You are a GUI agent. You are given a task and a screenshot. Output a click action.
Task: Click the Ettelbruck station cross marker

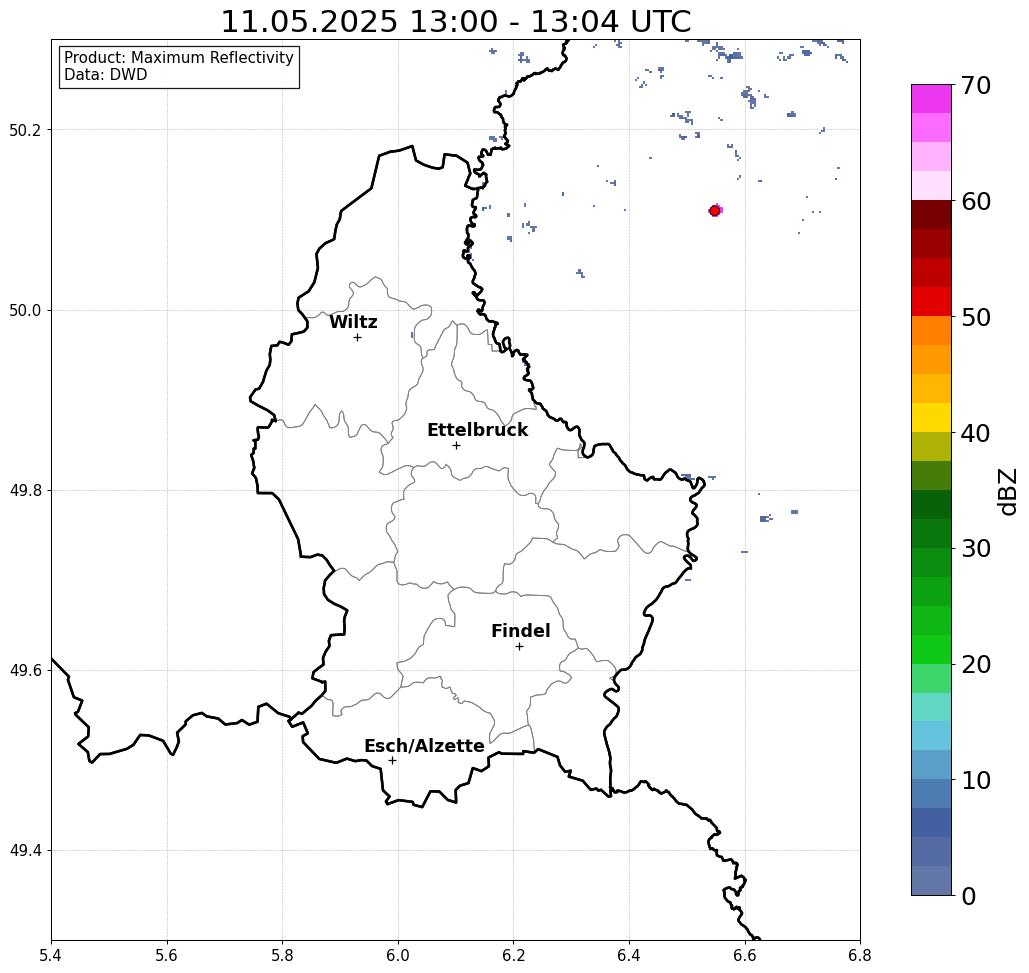[457, 445]
